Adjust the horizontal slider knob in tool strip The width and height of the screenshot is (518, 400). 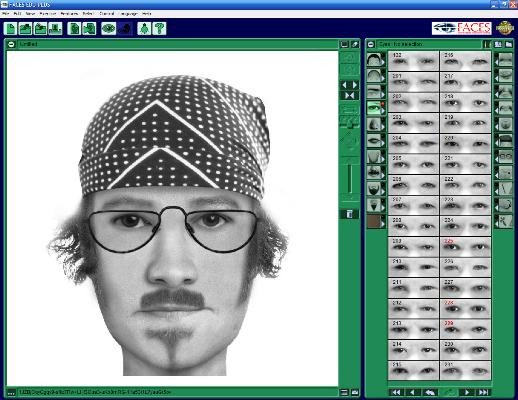(x=349, y=125)
